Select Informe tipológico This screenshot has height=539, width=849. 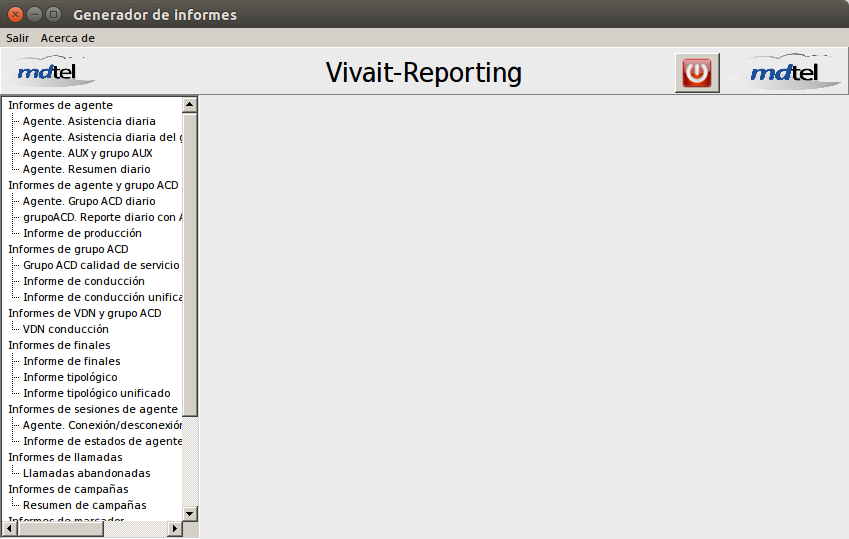pyautogui.click(x=70, y=377)
